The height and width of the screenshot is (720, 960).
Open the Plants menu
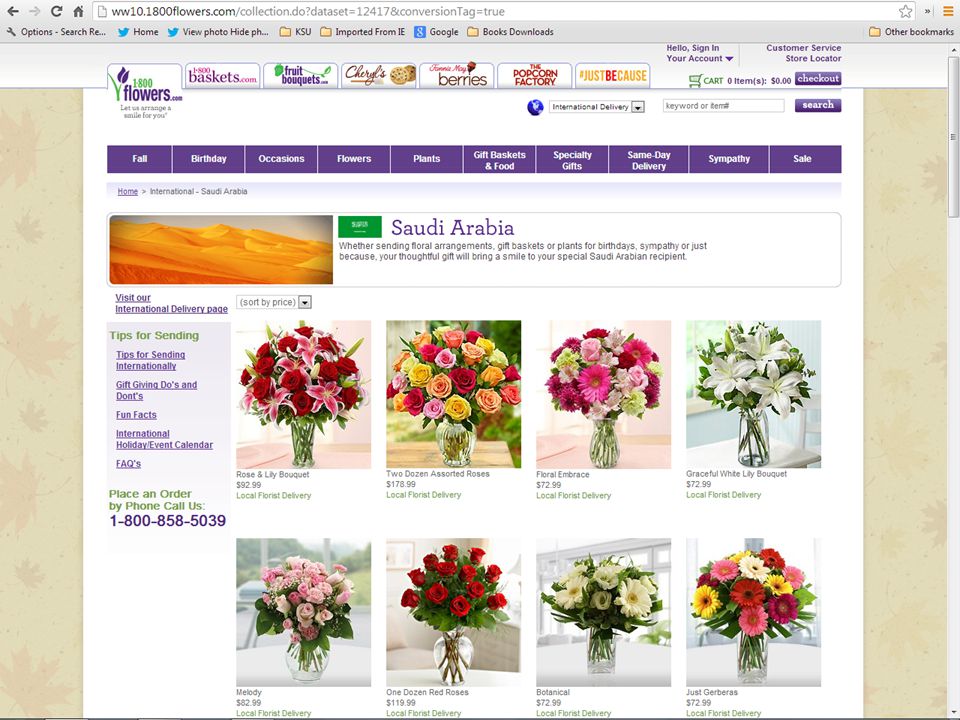(x=426, y=159)
